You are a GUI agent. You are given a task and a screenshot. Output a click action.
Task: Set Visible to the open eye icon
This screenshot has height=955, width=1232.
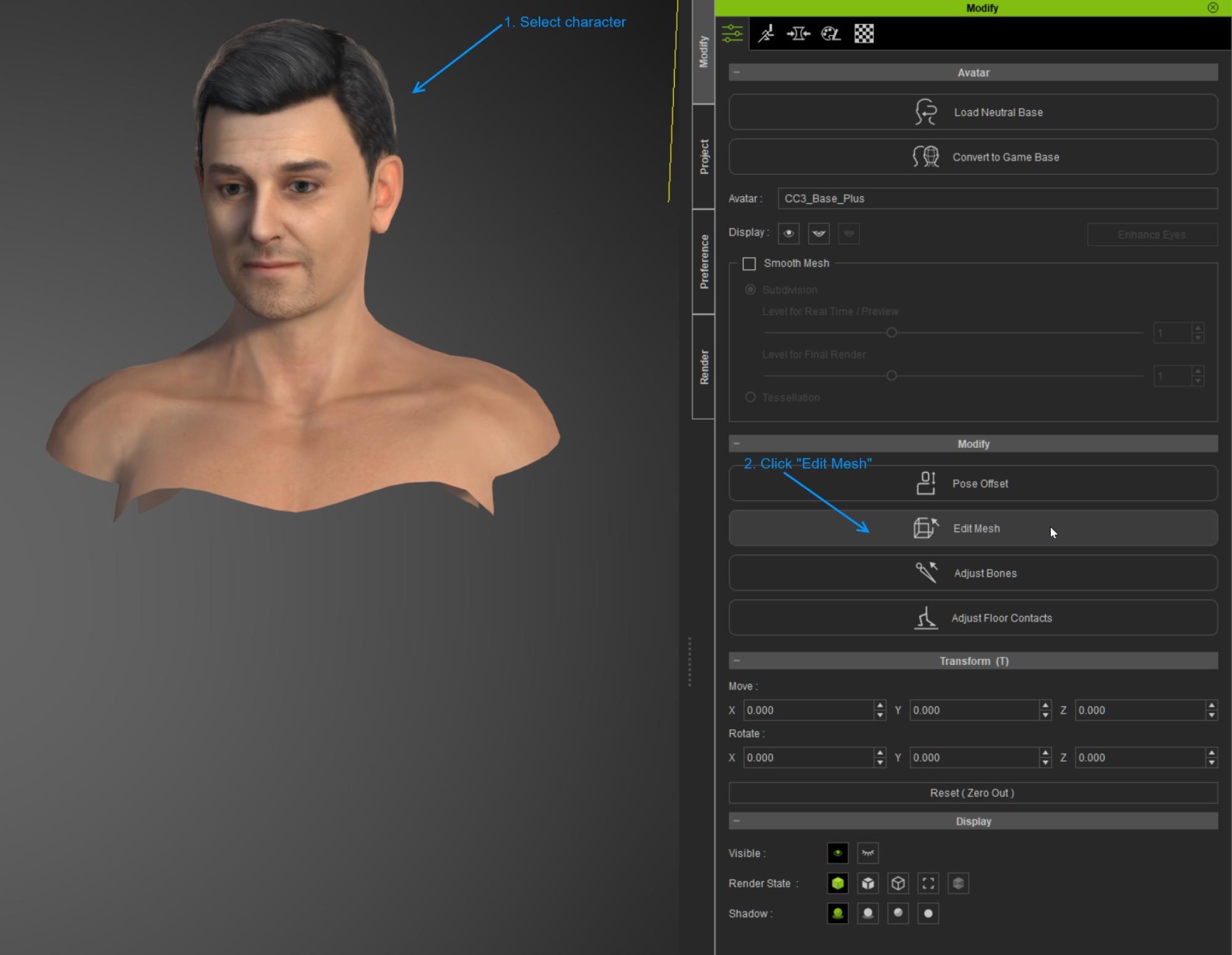point(838,853)
